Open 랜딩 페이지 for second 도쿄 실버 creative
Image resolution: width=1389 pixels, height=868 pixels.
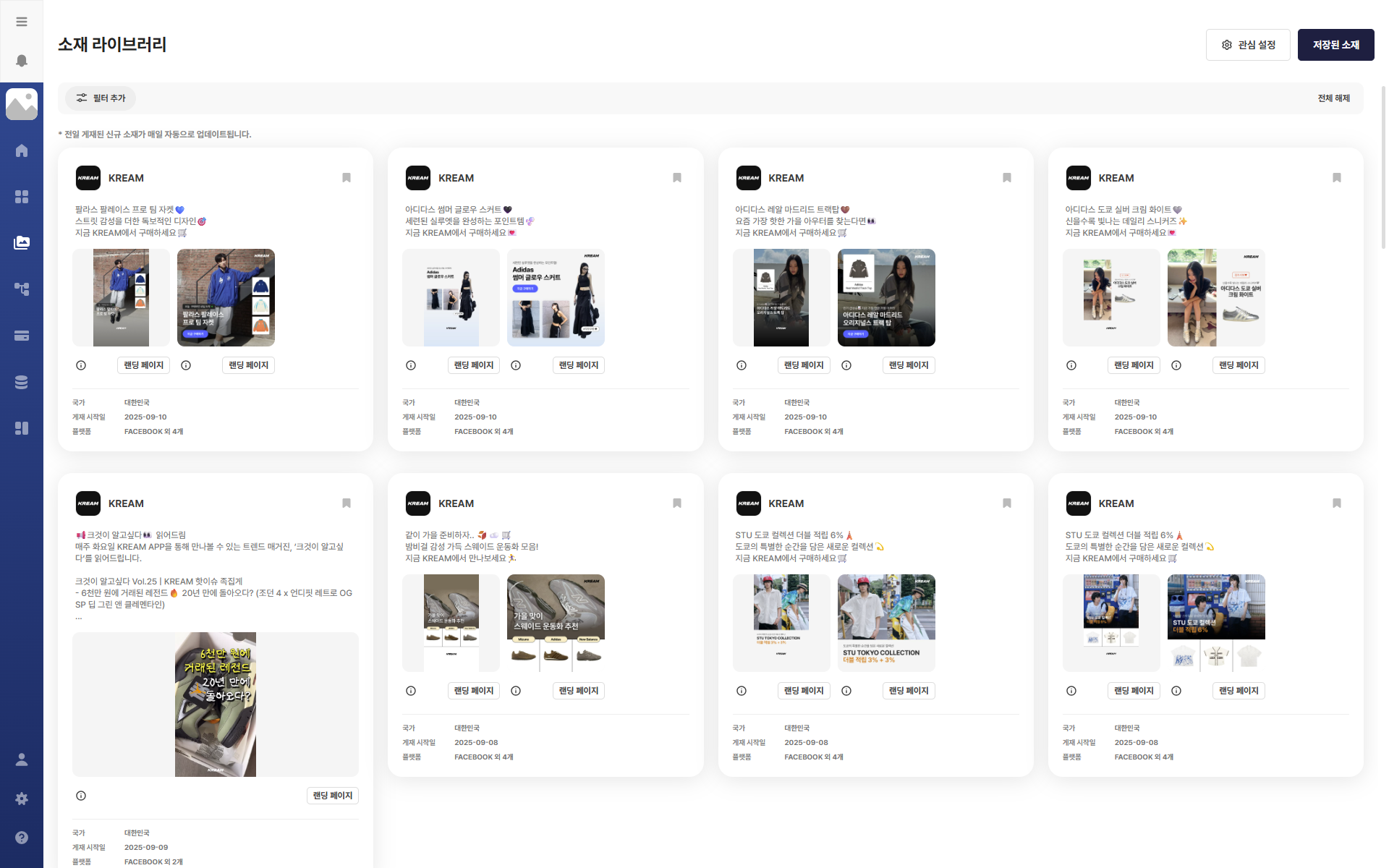tap(1239, 365)
